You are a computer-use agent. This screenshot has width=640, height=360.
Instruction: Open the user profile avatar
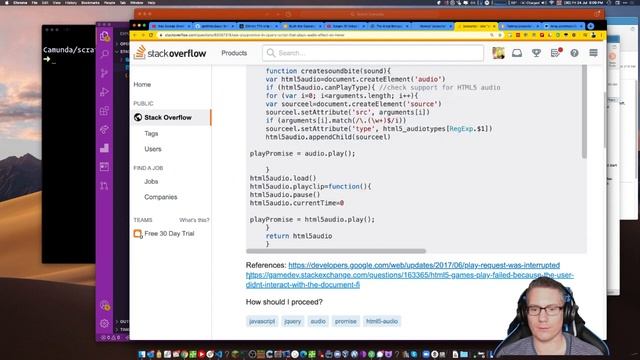(498, 53)
